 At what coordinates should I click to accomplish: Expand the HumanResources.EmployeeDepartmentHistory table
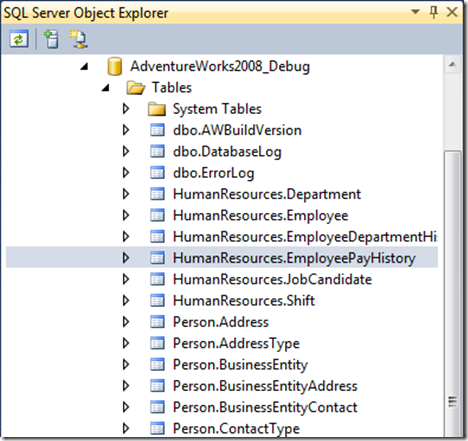tap(126, 237)
